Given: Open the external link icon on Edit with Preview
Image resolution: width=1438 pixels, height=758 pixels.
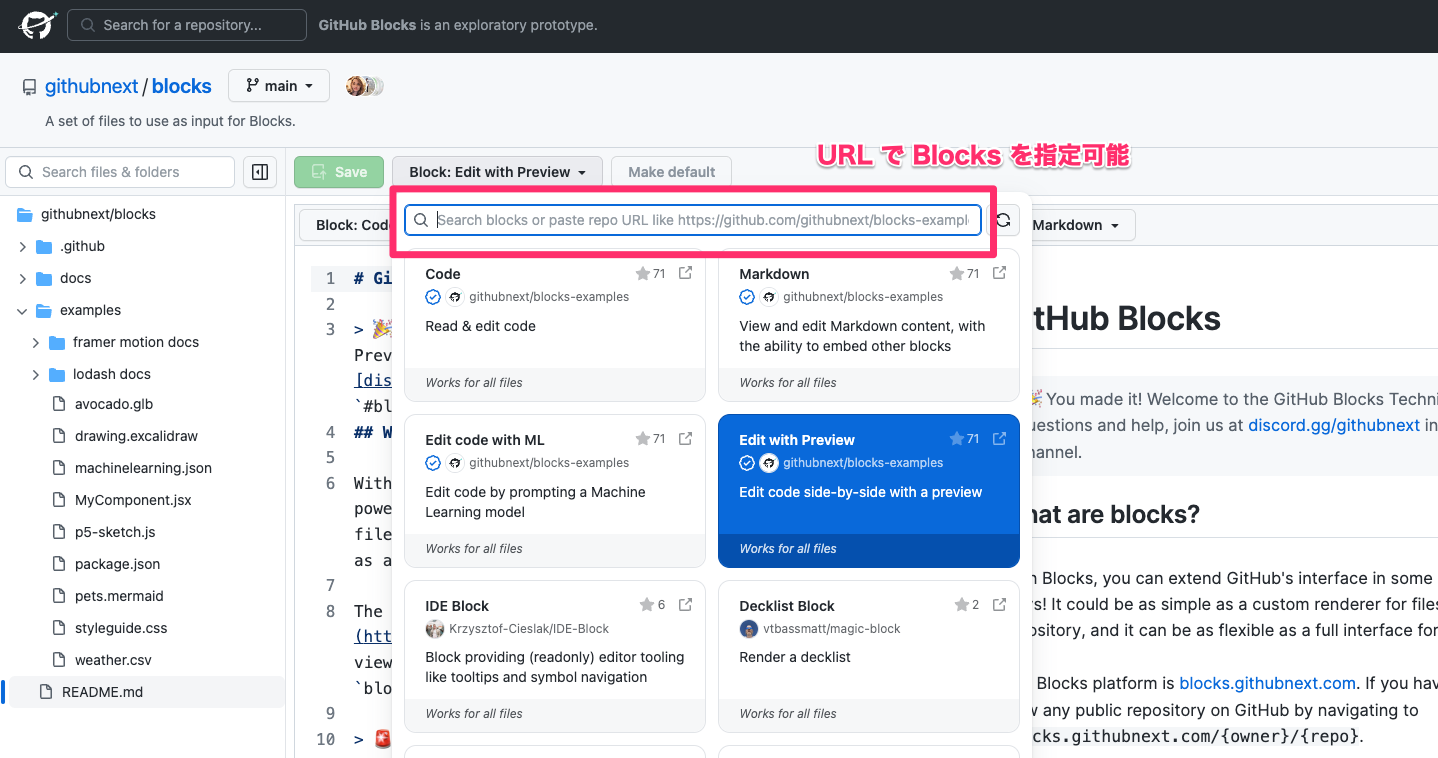Looking at the screenshot, I should coord(999,438).
